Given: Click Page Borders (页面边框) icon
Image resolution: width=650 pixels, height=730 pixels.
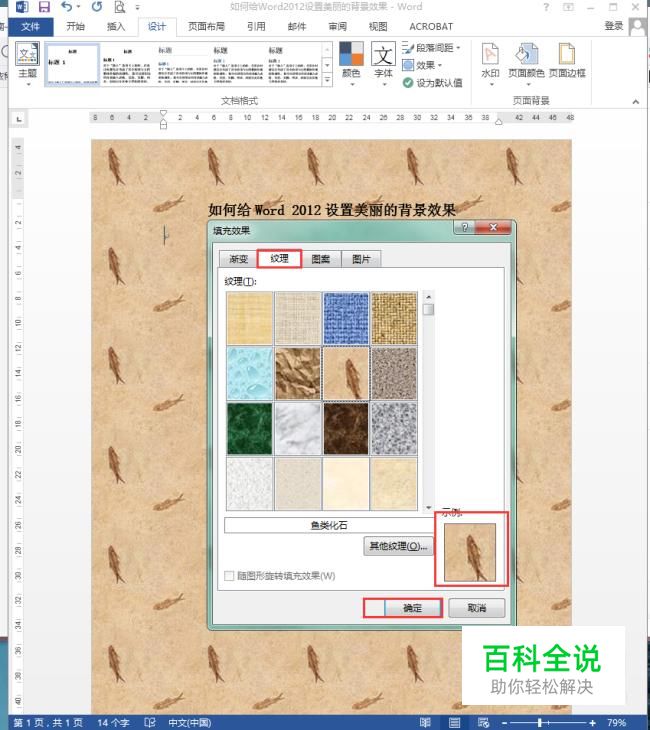Looking at the screenshot, I should coord(567,61).
